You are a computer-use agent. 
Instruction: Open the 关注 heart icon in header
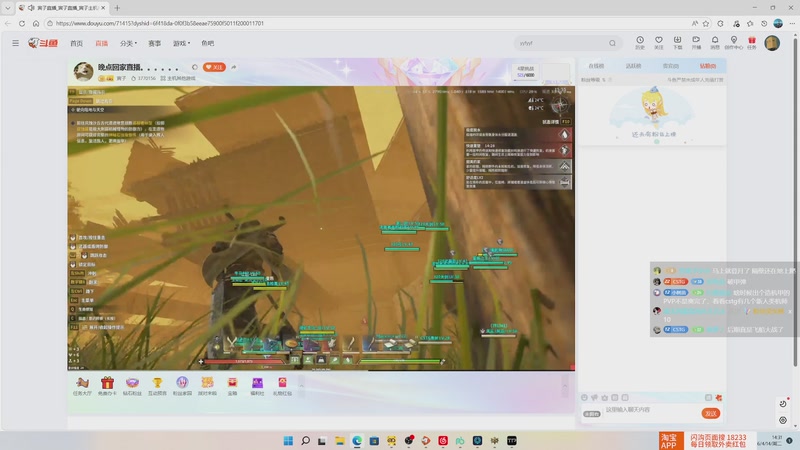coord(659,42)
